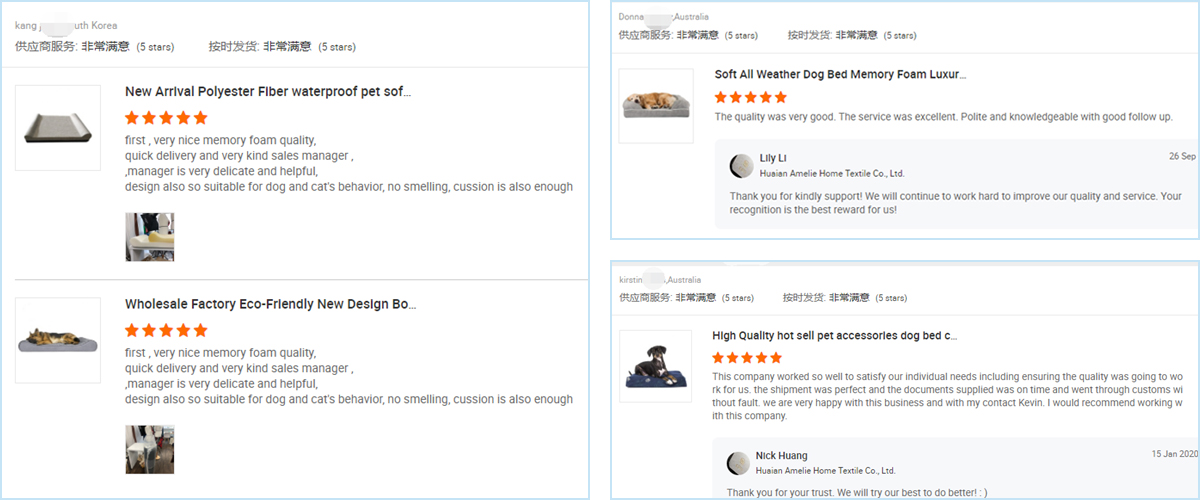Click Nick Huang's profile avatar
The width and height of the screenshot is (1200, 500).
coord(738,463)
